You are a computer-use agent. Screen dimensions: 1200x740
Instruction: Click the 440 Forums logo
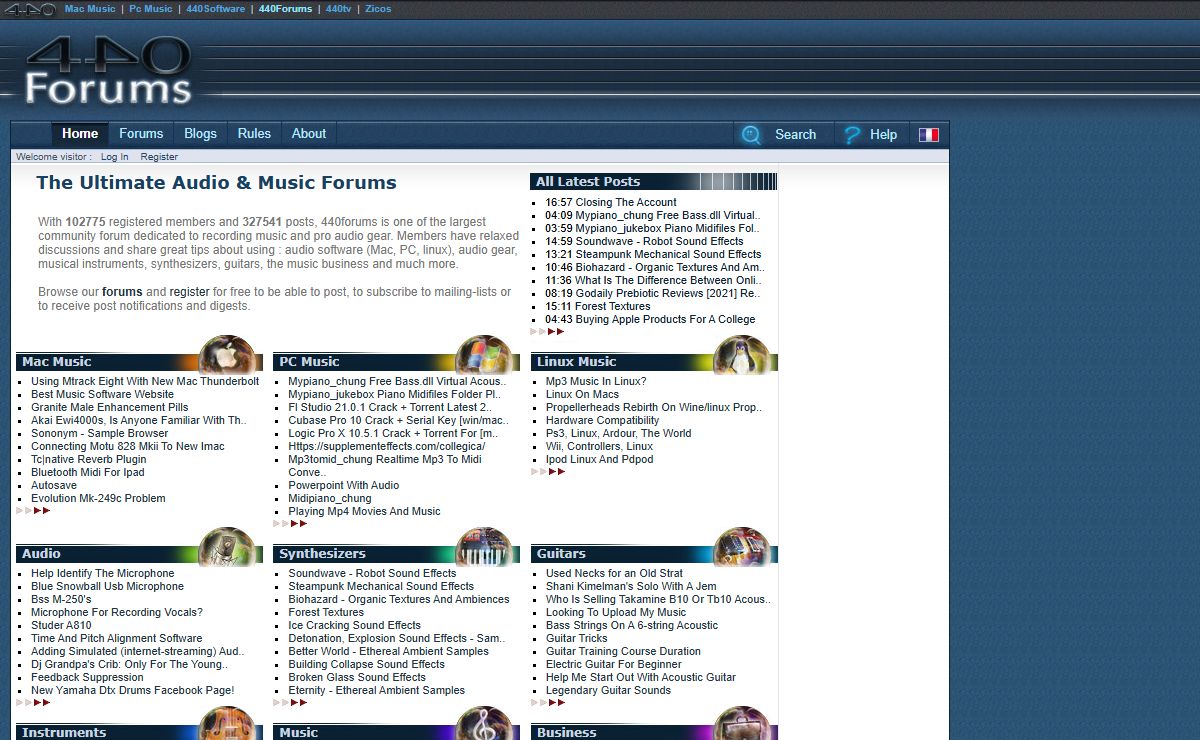pos(108,71)
